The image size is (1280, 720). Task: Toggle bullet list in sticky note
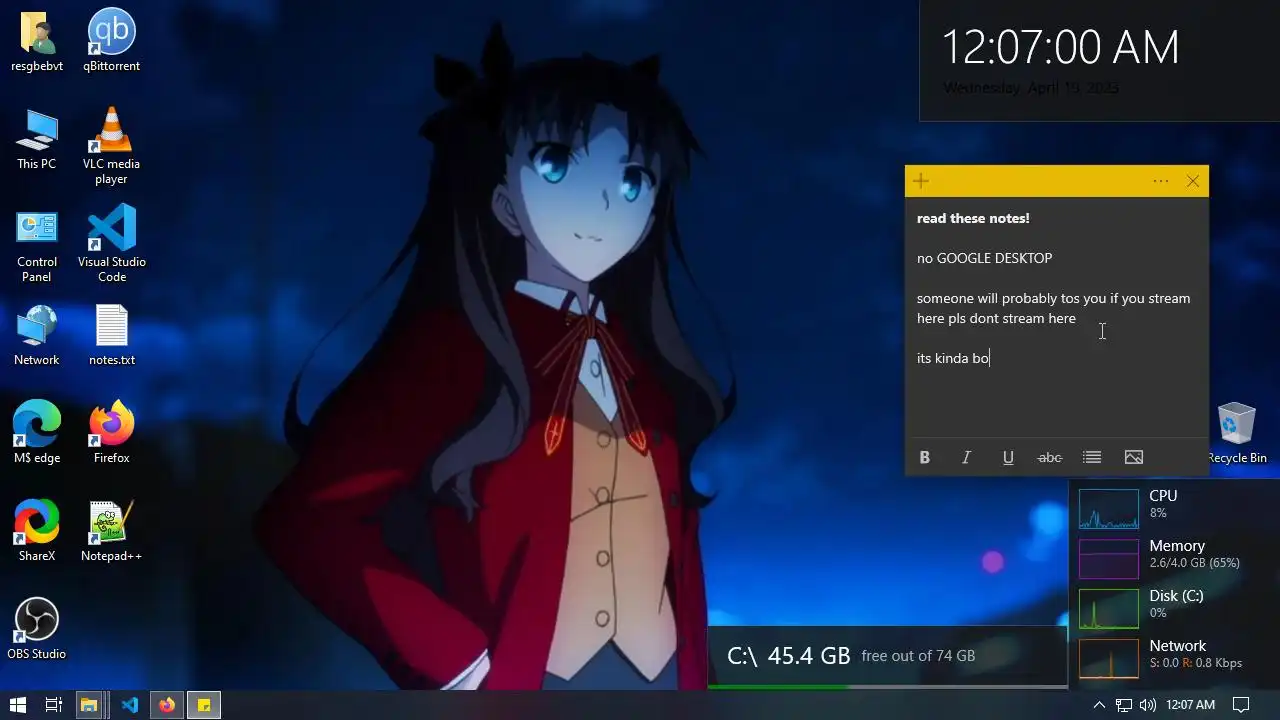coord(1092,457)
